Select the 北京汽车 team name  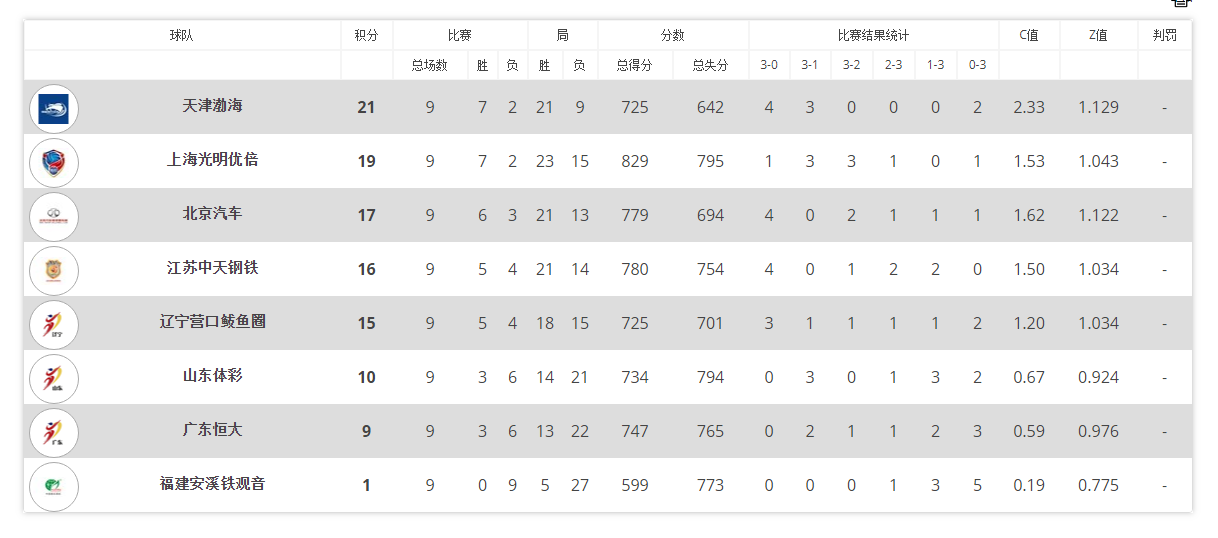(212, 213)
